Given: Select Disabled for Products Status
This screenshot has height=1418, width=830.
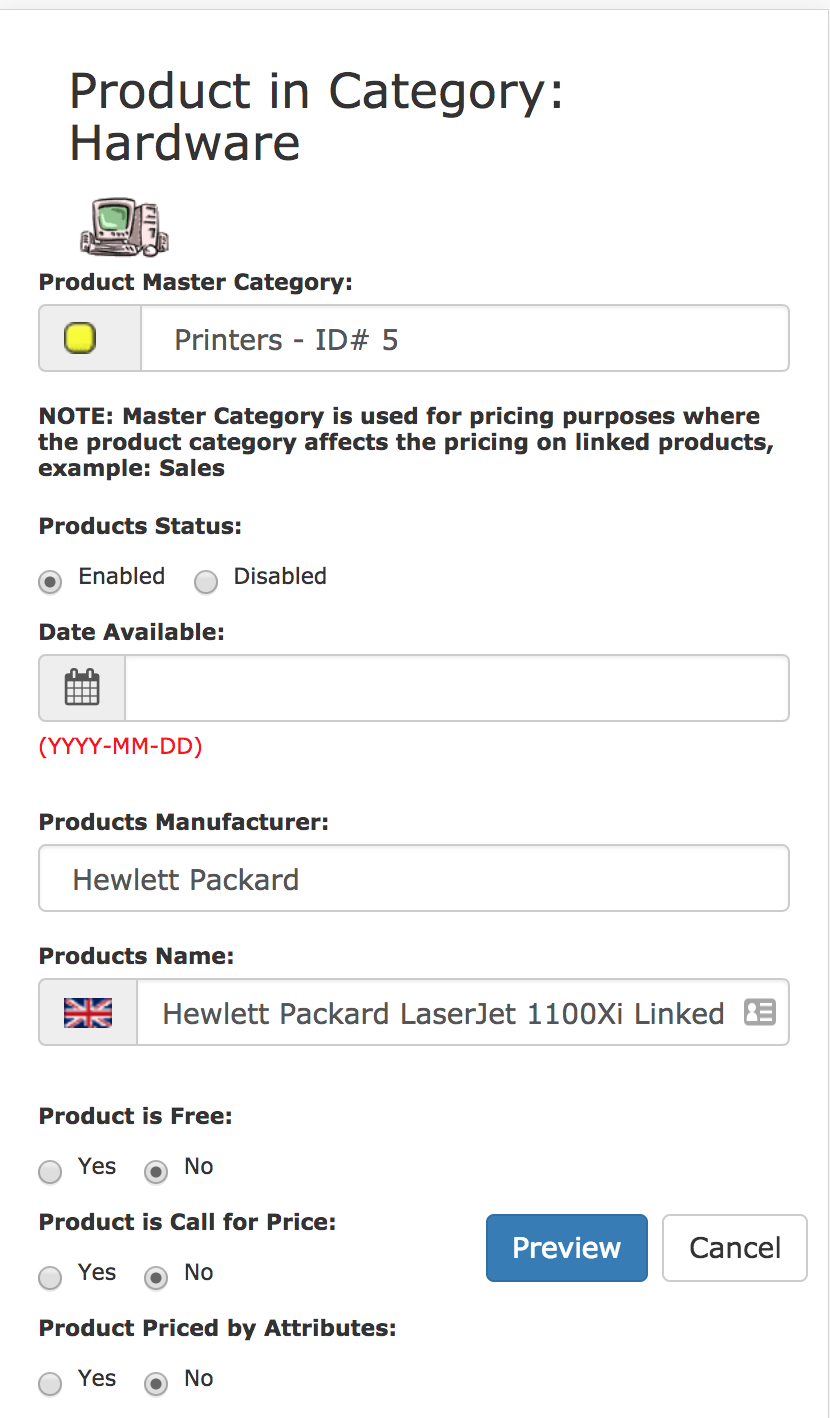Looking at the screenshot, I should (x=206, y=582).
